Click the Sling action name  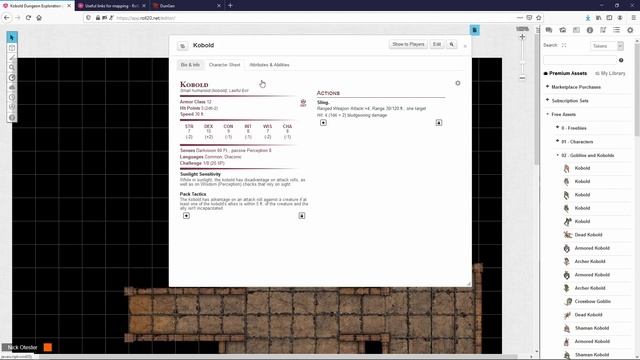click(322, 102)
